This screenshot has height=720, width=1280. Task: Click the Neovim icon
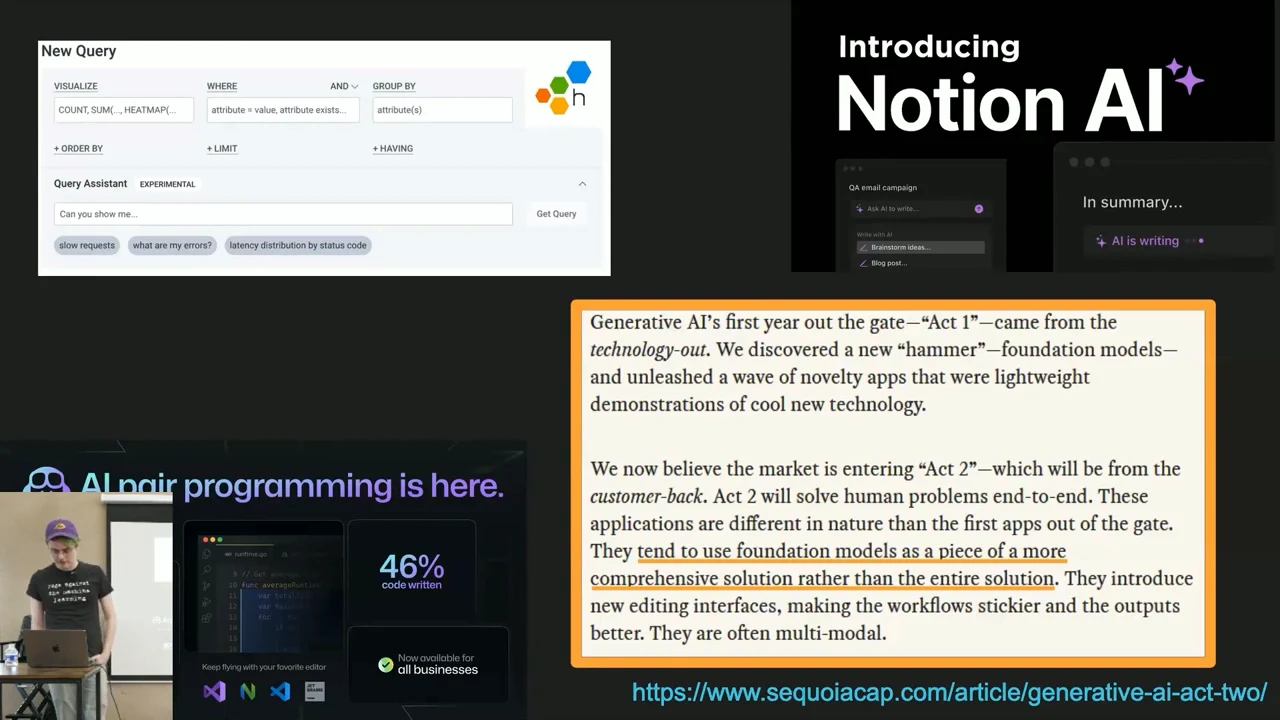pyautogui.click(x=248, y=691)
